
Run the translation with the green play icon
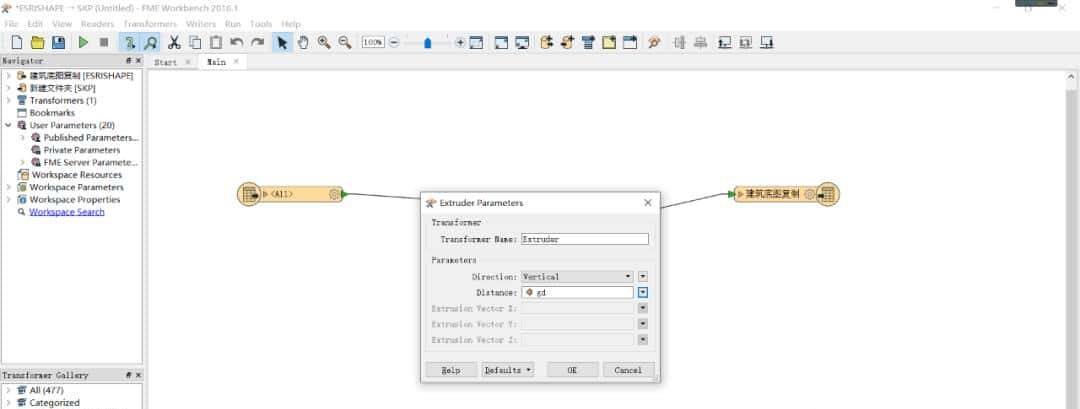(83, 43)
